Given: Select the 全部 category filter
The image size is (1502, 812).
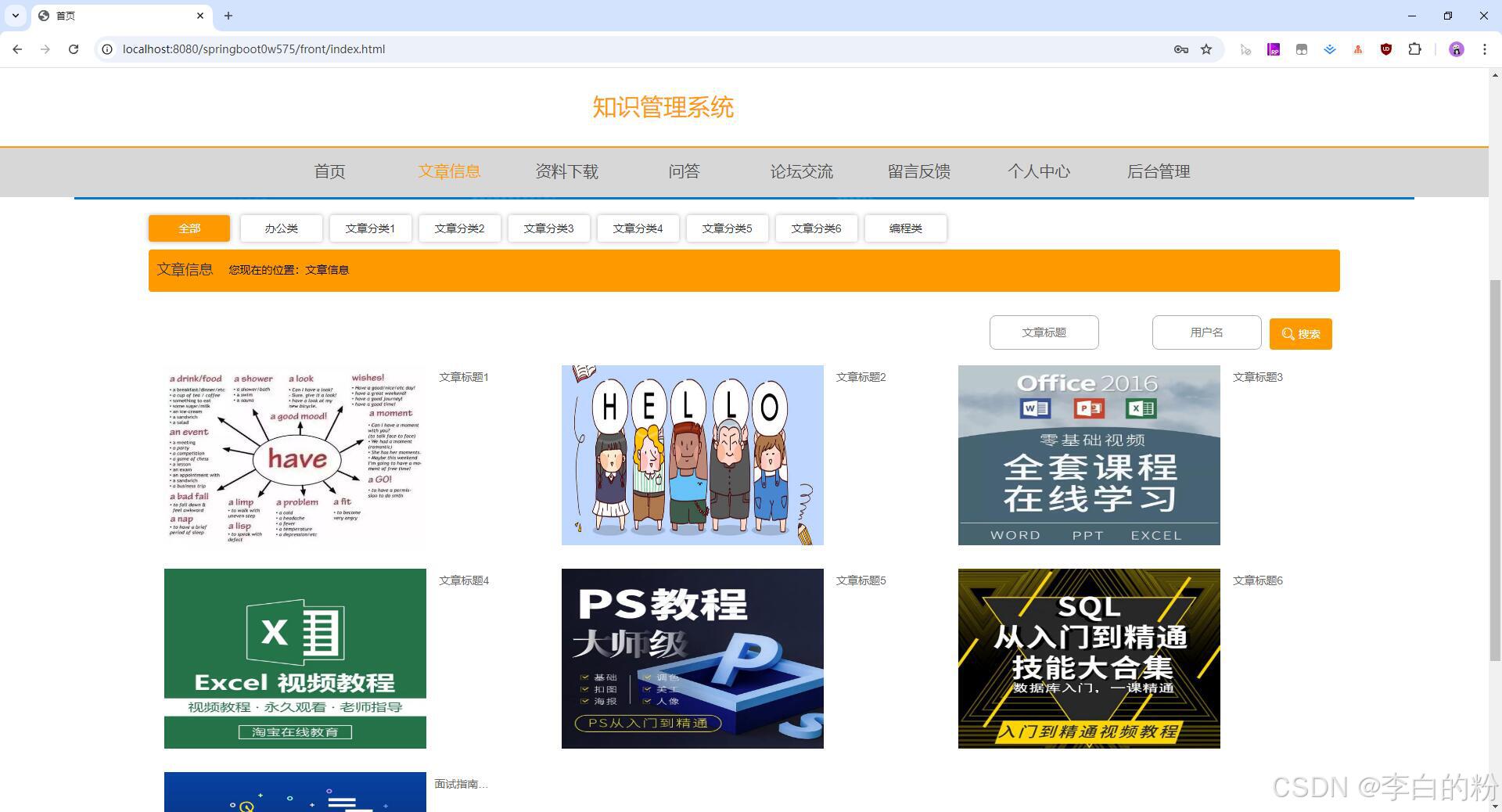Looking at the screenshot, I should (189, 228).
